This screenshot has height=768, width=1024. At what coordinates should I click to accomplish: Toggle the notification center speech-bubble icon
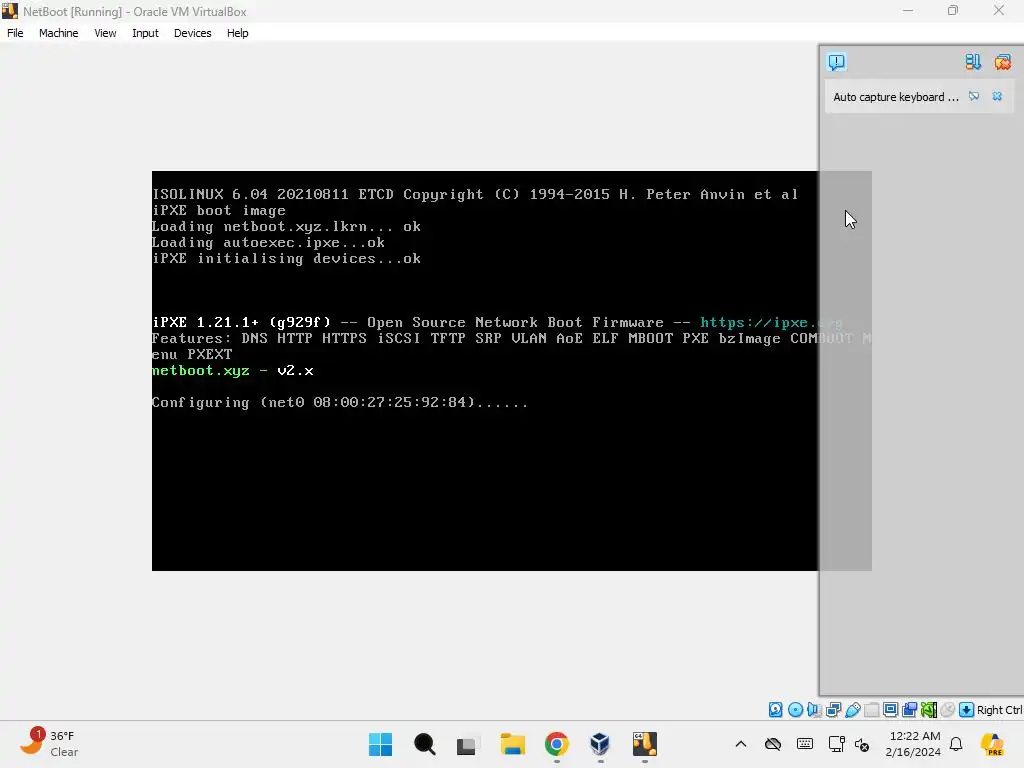coord(837,62)
